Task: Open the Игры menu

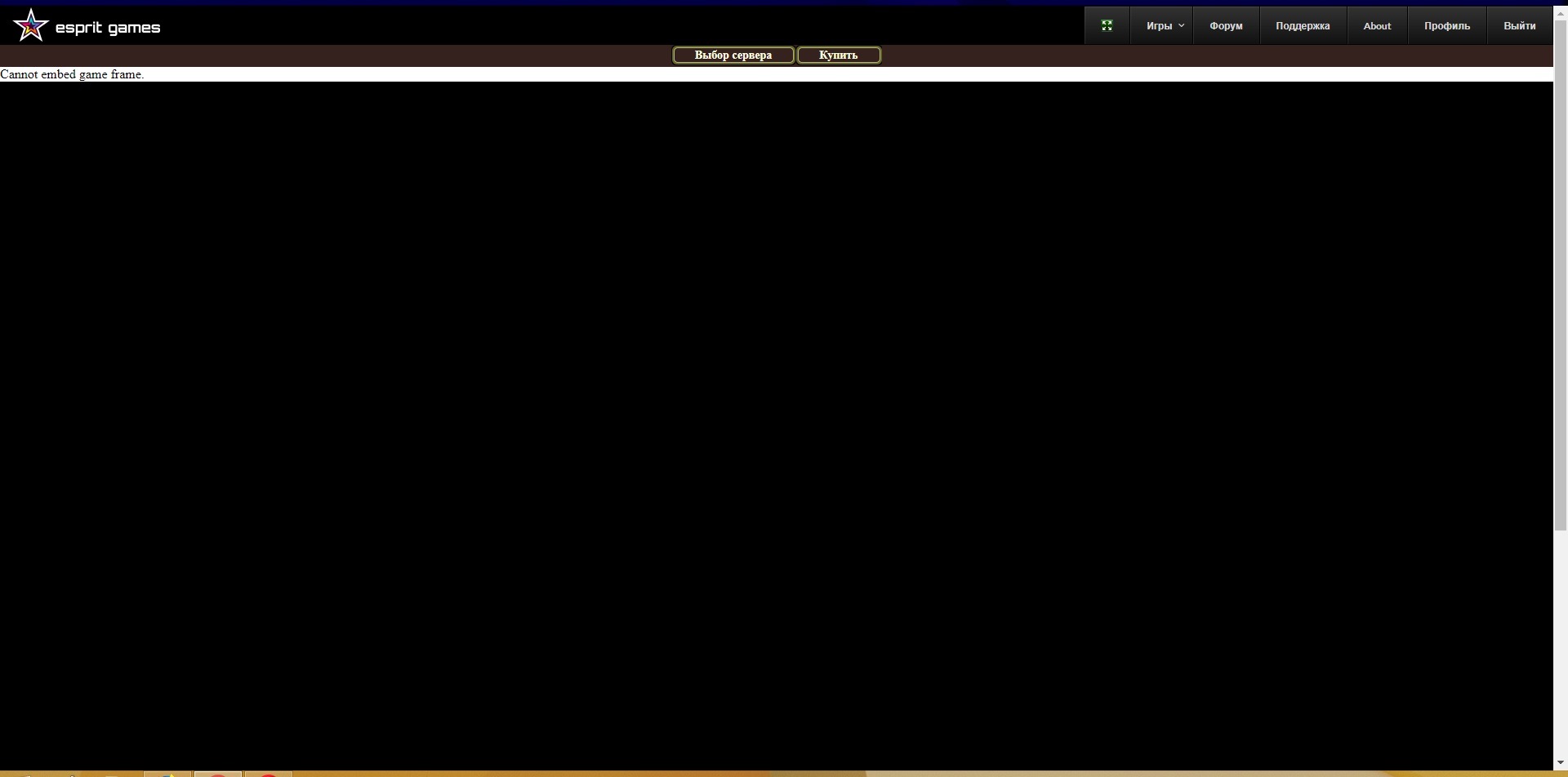Action: (1158, 26)
